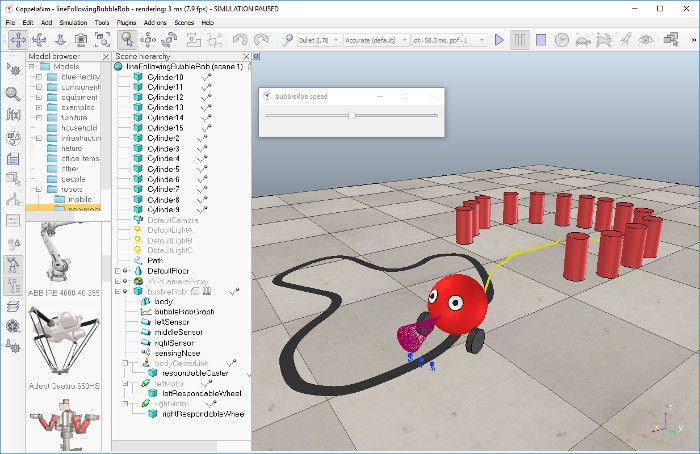Close the Model browser panel
Viewport: 700px width, 454px height.
coord(106,57)
